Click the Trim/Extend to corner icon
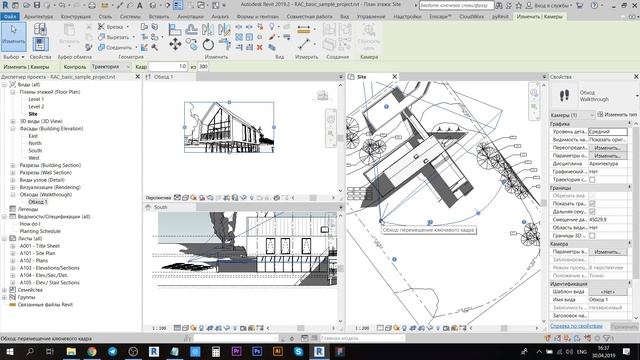Image resolution: width=640 pixels, height=360 pixels. click(224, 44)
